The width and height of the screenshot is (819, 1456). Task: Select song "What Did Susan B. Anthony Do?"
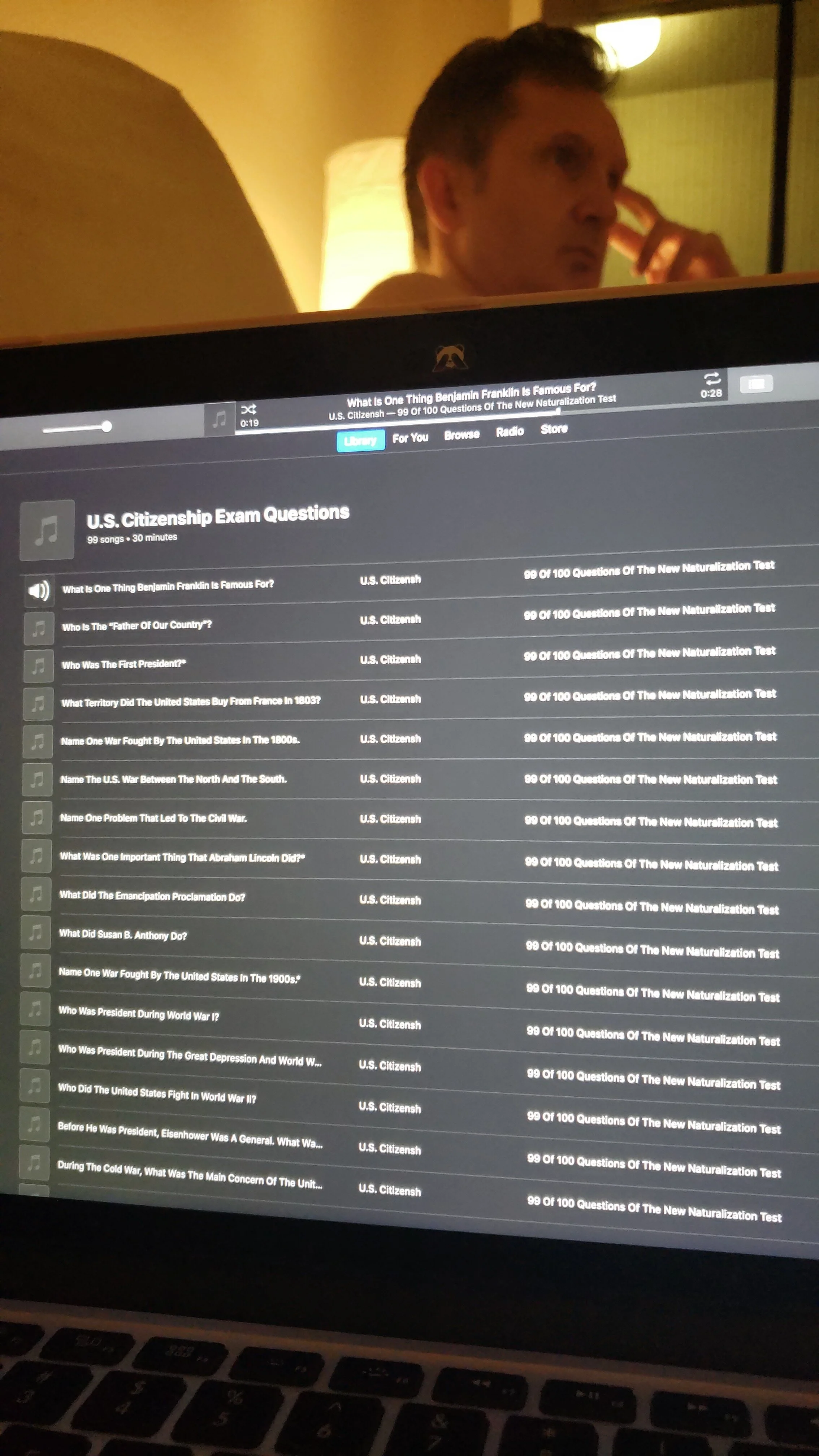tap(123, 935)
